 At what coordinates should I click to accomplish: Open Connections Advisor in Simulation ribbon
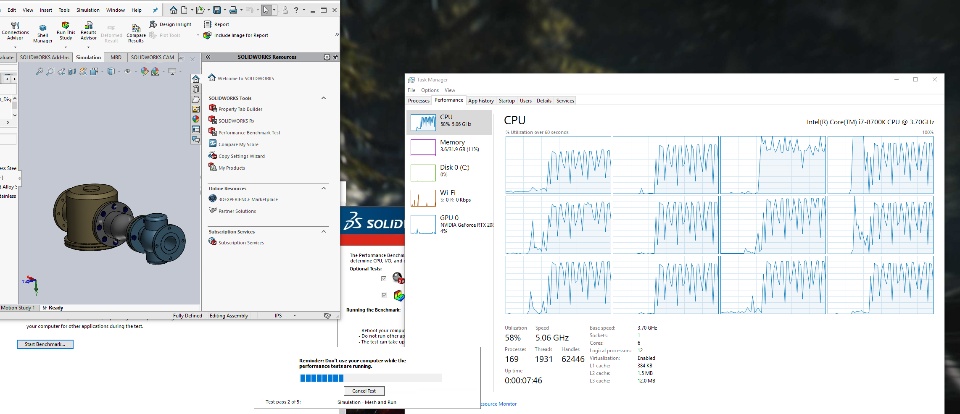pos(15,29)
